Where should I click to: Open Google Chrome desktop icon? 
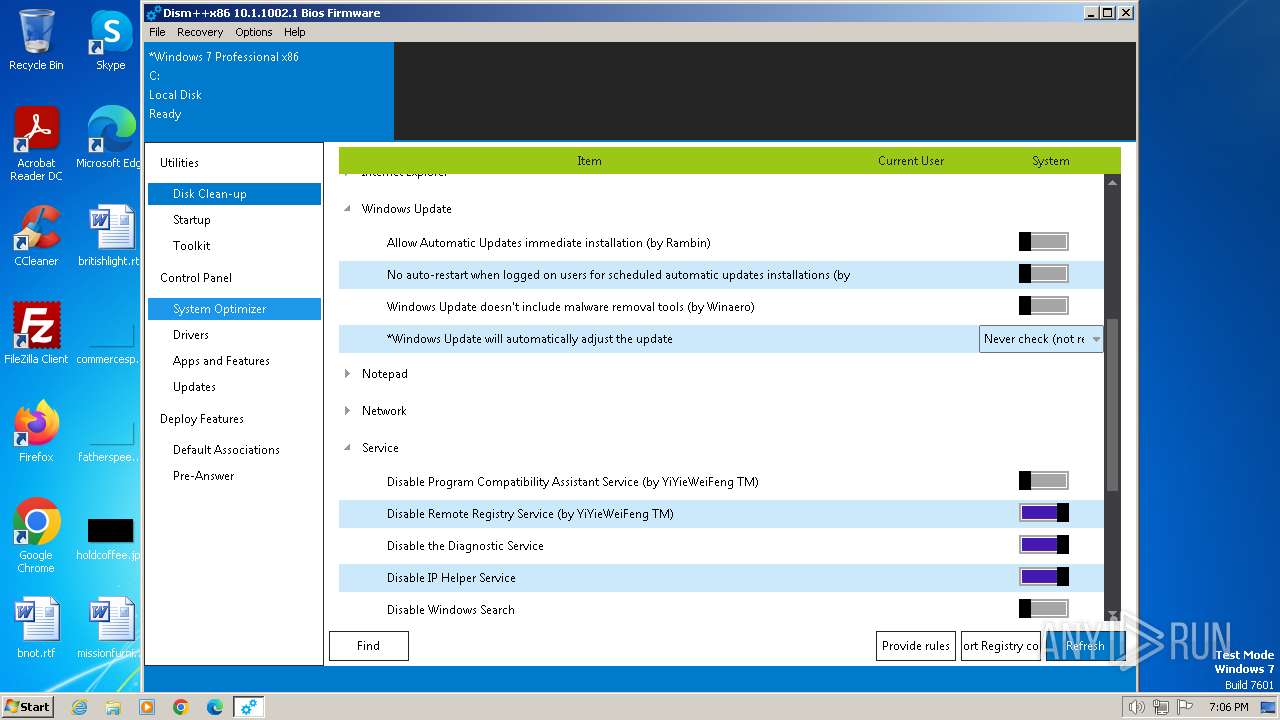click(x=36, y=535)
